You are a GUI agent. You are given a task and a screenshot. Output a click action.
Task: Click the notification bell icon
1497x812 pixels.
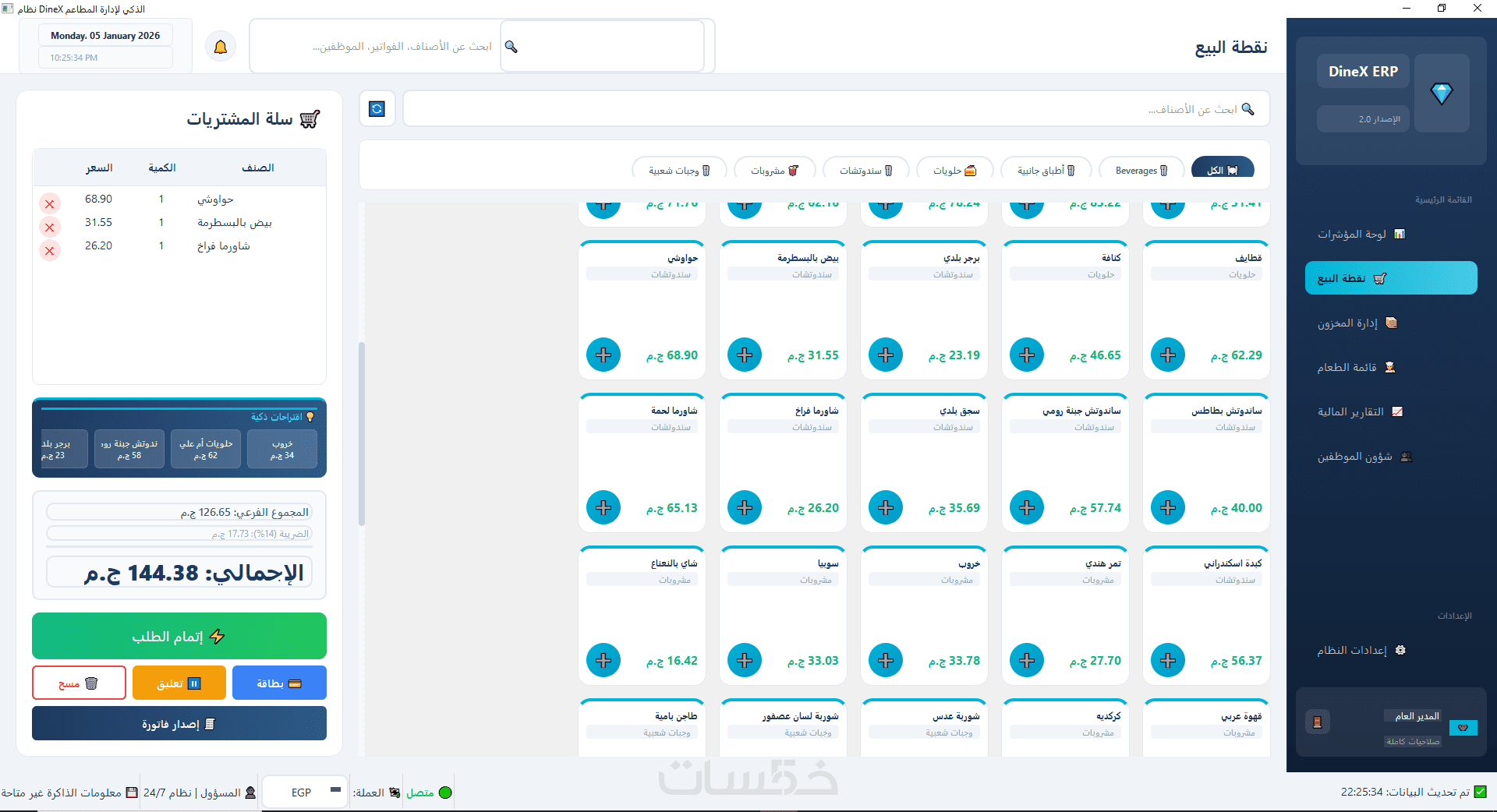tap(221, 47)
